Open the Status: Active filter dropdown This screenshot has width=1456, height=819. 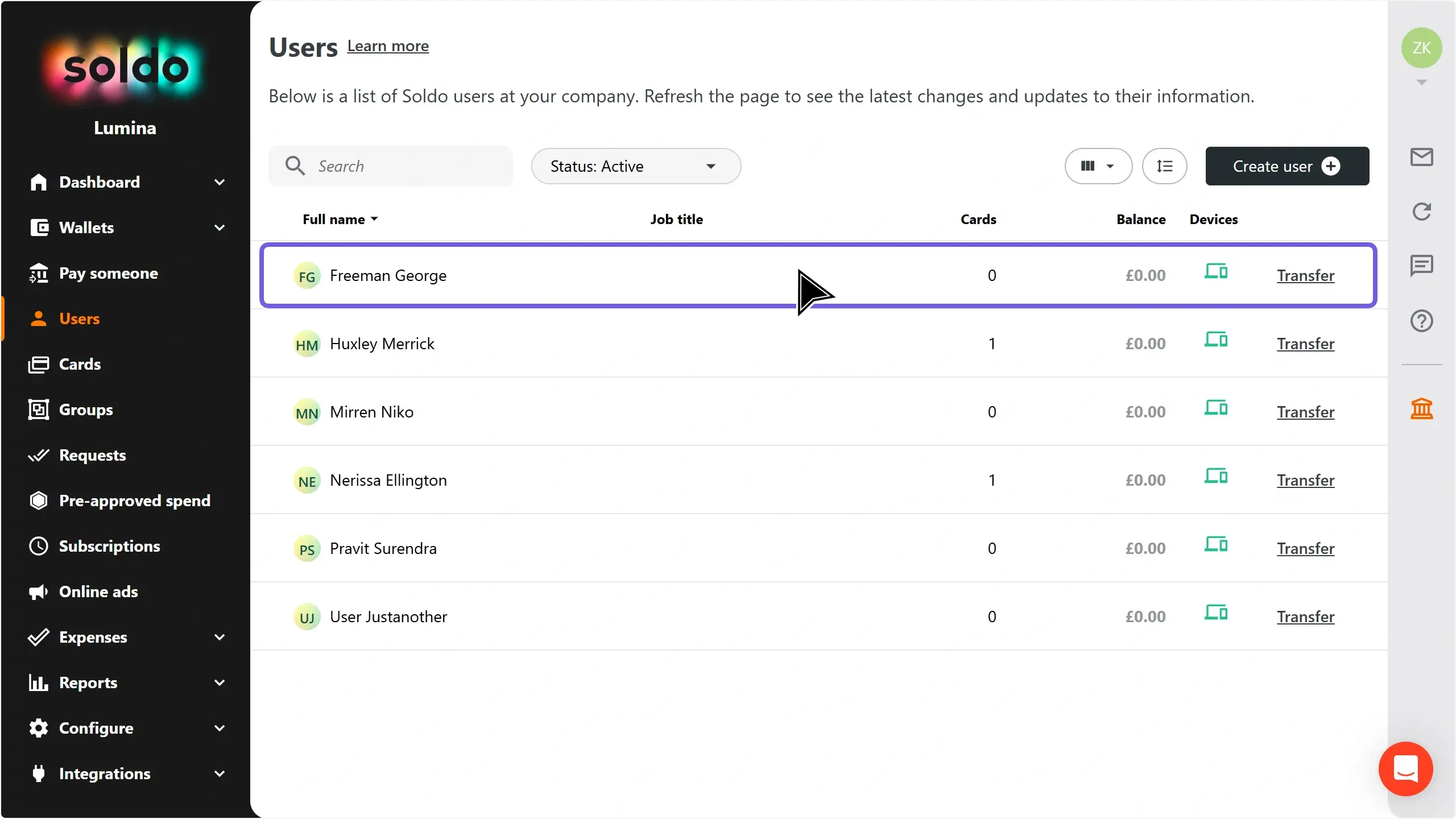636,166
